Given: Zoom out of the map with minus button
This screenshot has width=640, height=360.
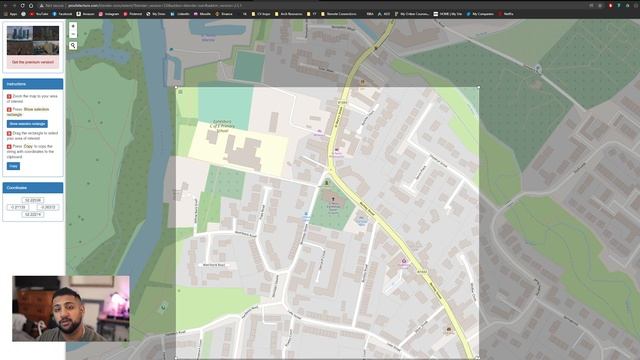Looking at the screenshot, I should 73,34.
